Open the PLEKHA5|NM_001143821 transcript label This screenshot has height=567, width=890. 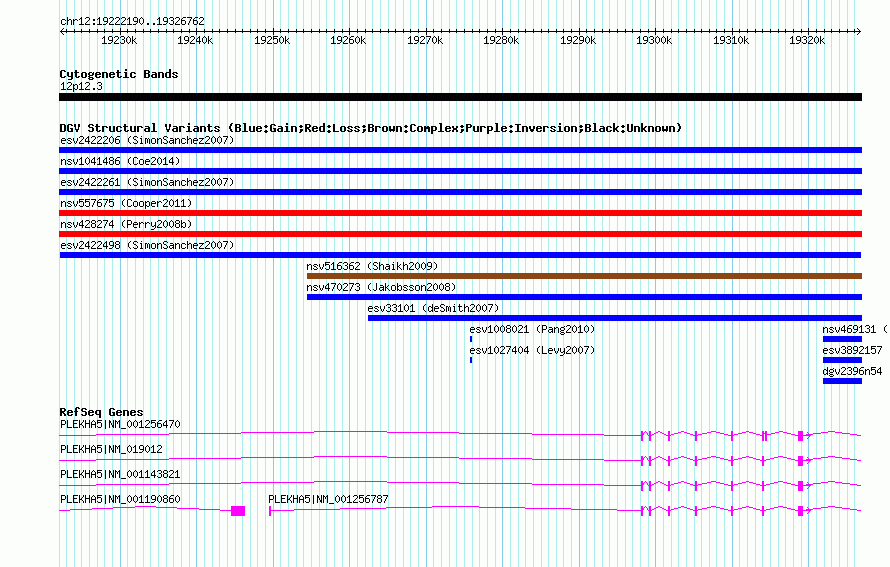120,474
